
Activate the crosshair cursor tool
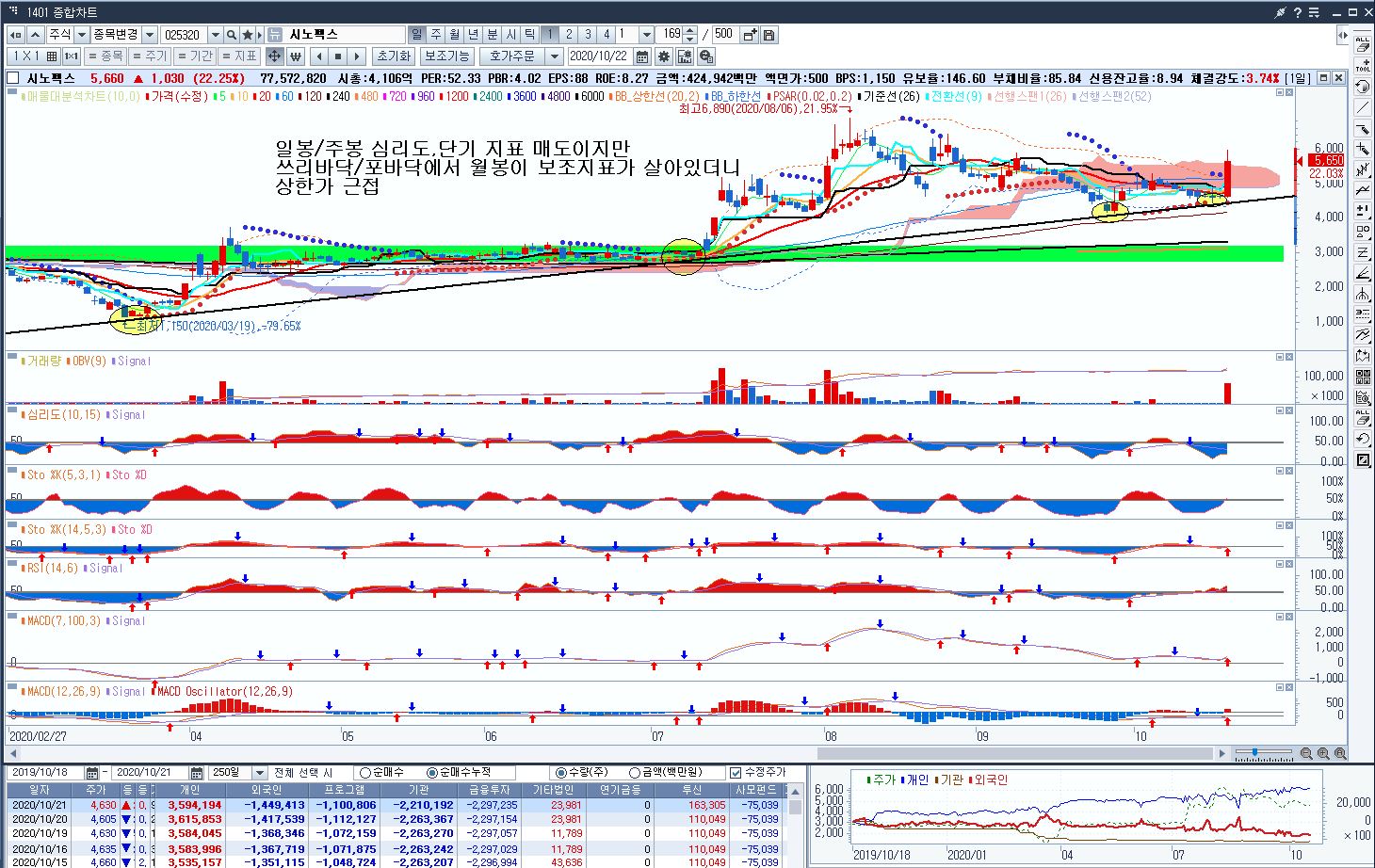pyautogui.click(x=274, y=56)
